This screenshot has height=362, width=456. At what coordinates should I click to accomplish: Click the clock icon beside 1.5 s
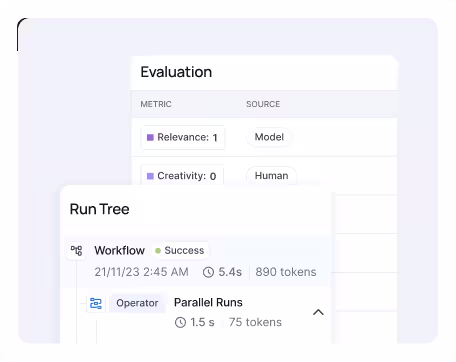tap(180, 322)
